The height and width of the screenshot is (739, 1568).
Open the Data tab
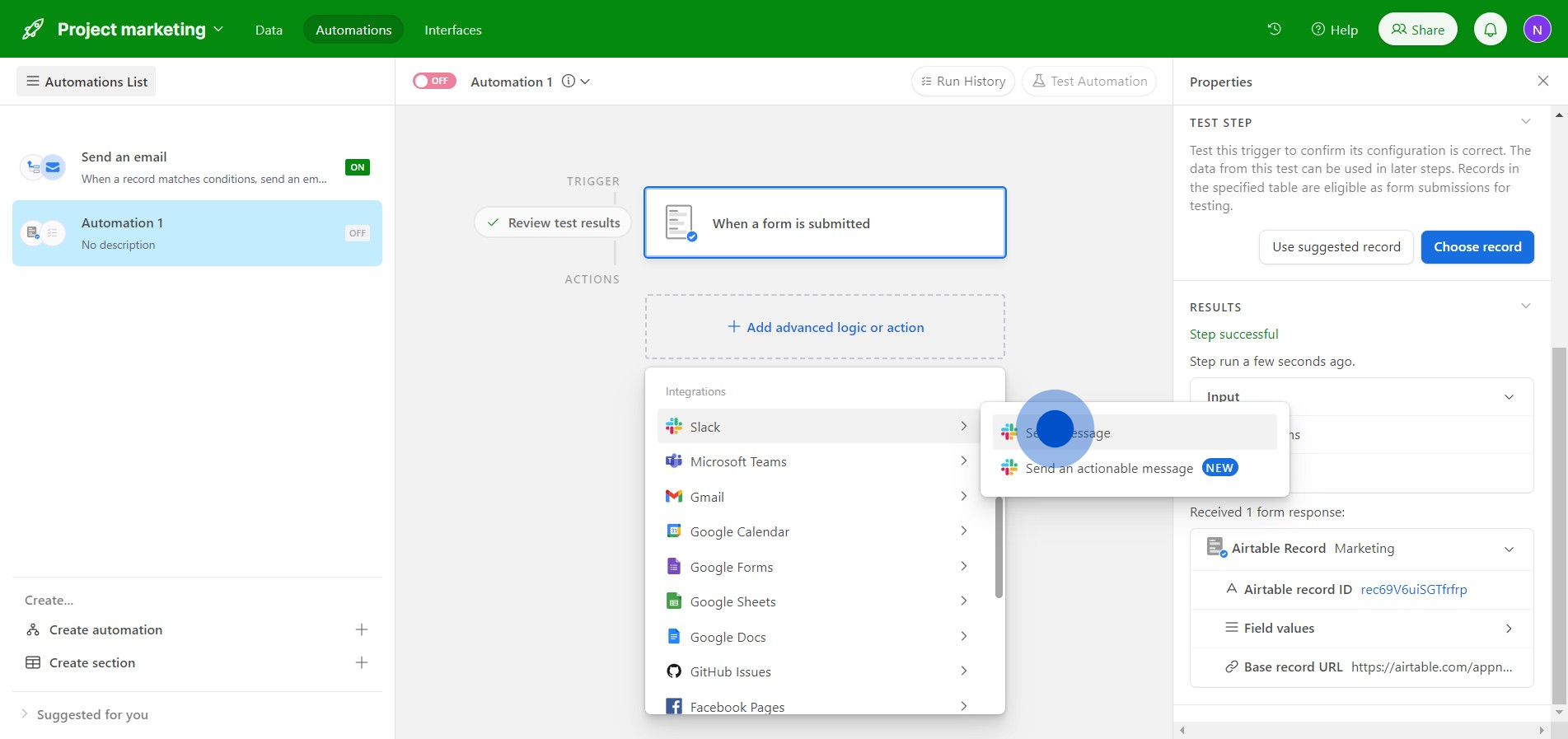click(269, 30)
